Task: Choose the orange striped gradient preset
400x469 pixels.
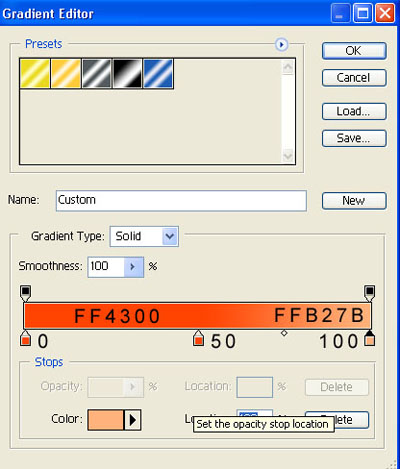Action: (66, 74)
